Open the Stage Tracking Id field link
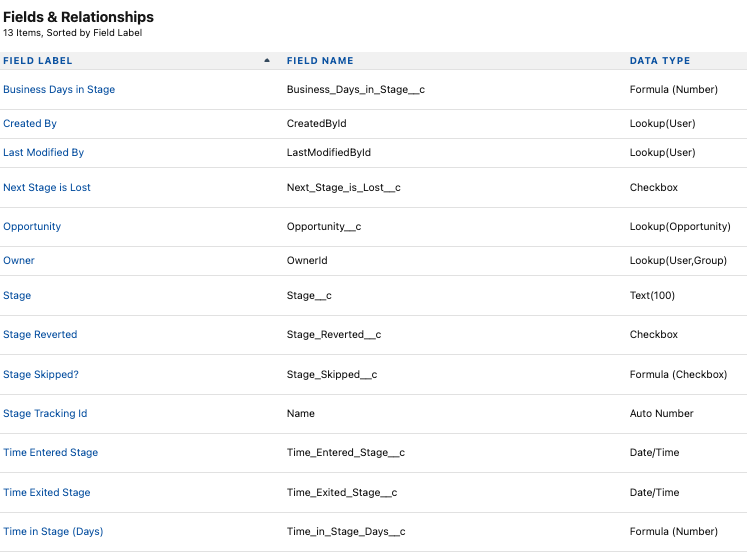The width and height of the screenshot is (747, 557). [45, 414]
